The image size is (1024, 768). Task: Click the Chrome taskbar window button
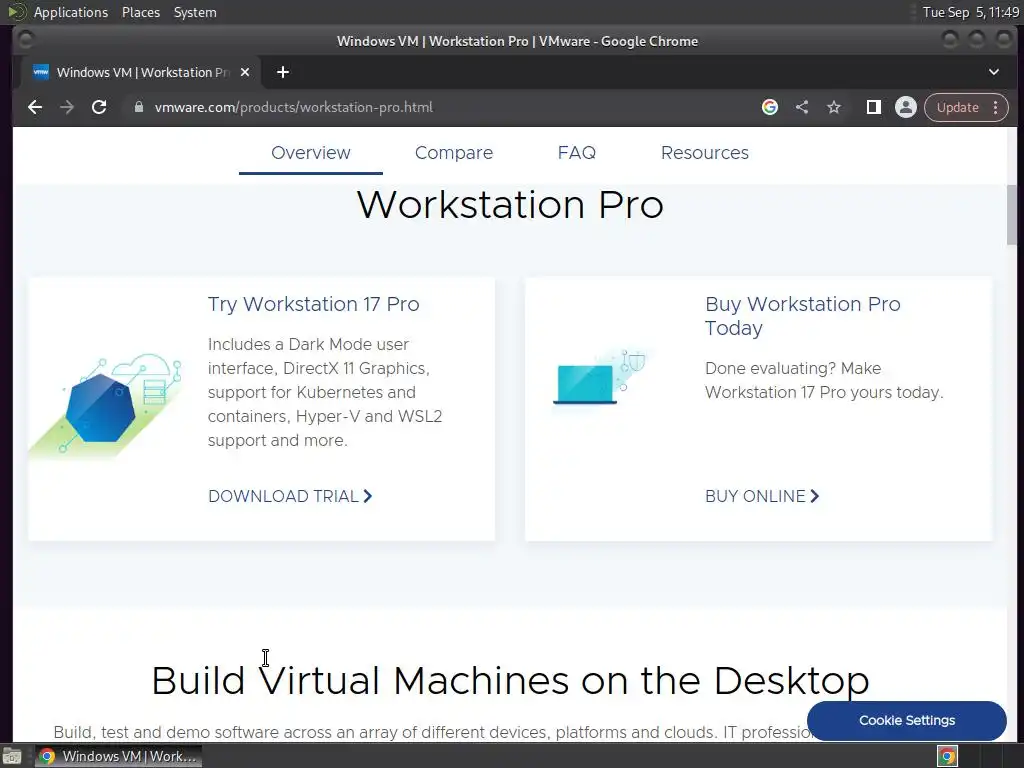coord(118,756)
